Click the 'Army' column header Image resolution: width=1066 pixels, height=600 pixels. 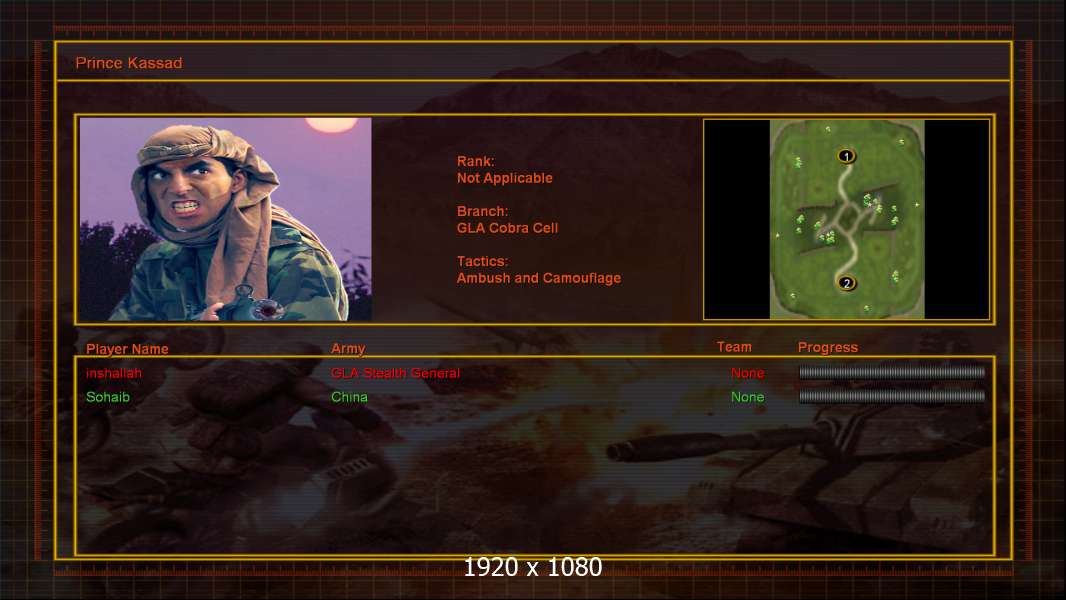pos(348,349)
